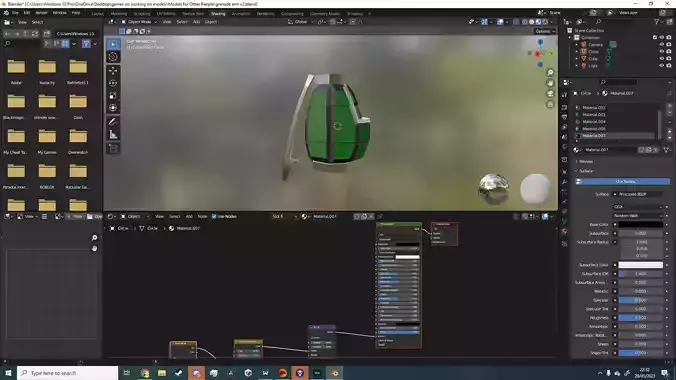Select the Scale tool
The height and width of the screenshot is (380, 676).
click(113, 95)
